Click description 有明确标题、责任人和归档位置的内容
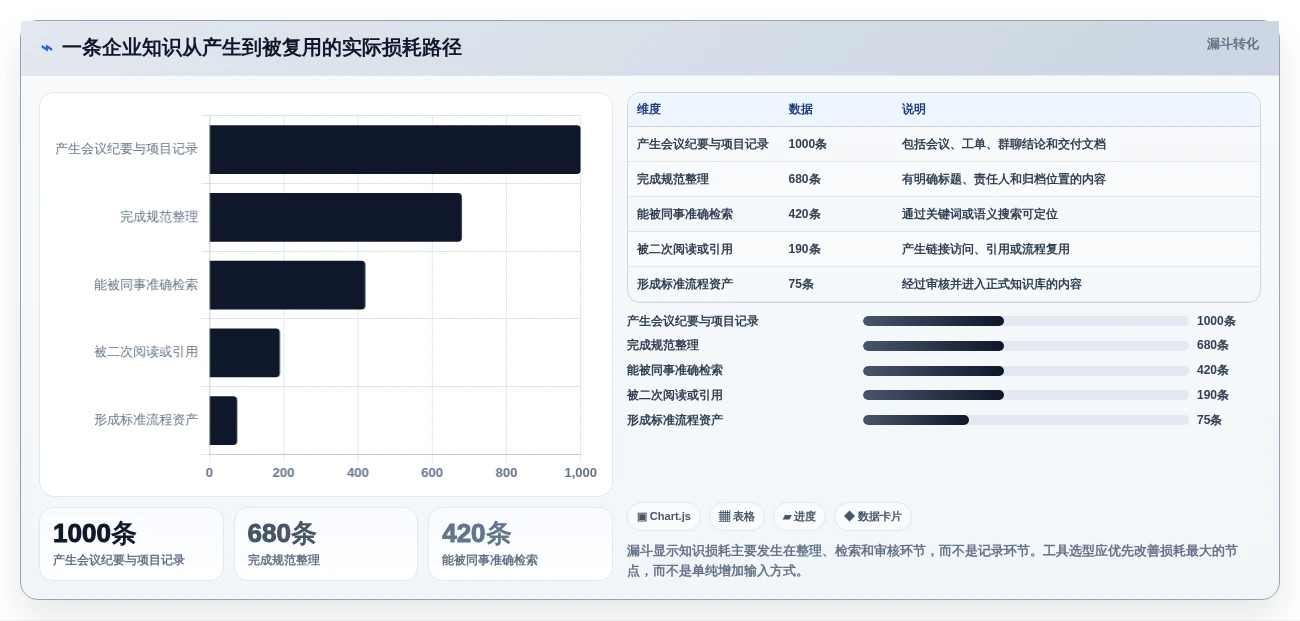 pos(1004,179)
